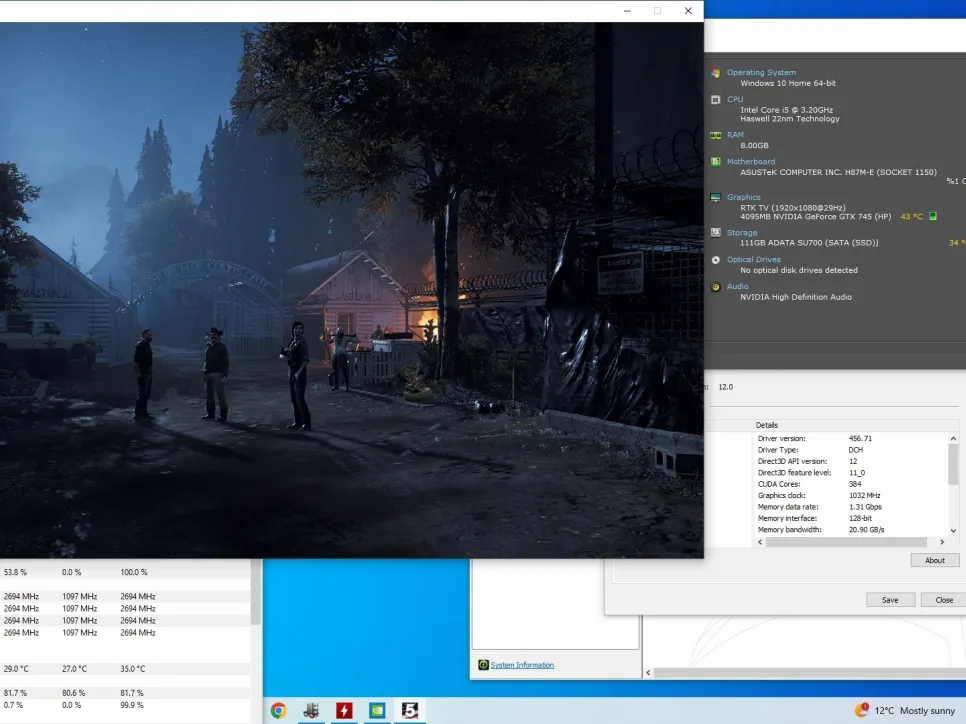
Task: Open the CPU section heading
Action: click(734, 99)
